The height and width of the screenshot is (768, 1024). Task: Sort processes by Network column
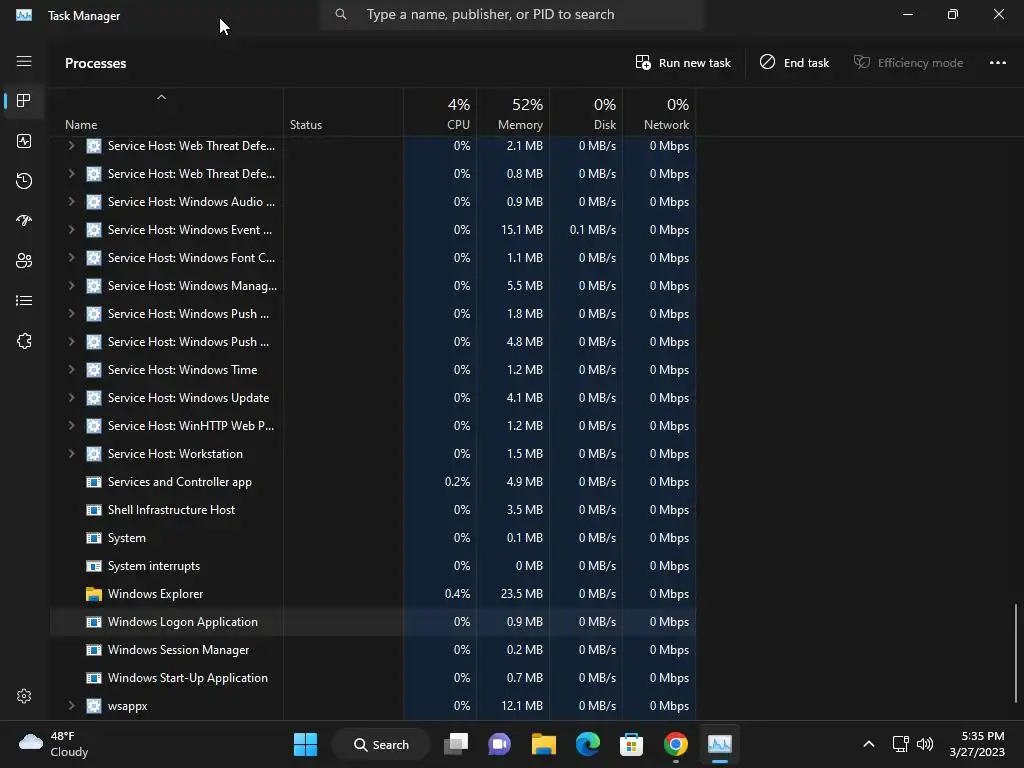pyautogui.click(x=660, y=112)
